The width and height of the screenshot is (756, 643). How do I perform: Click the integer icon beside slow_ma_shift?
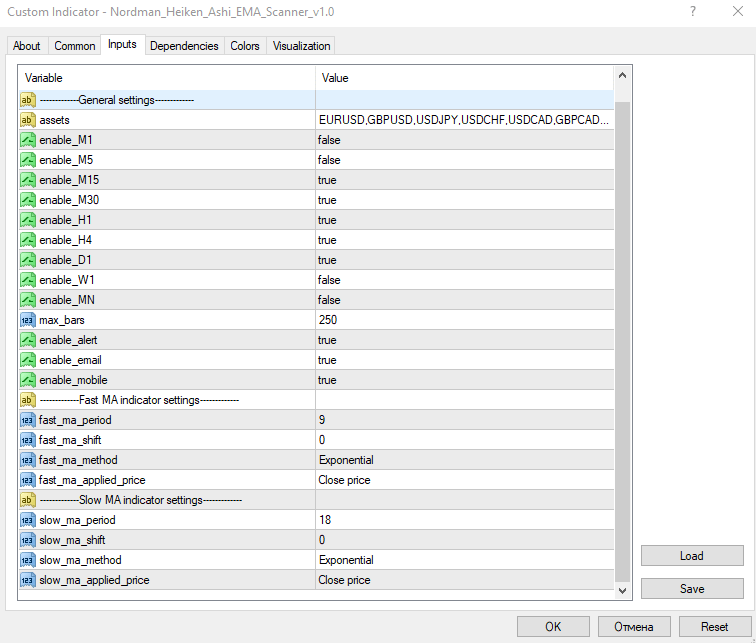[x=27, y=540]
